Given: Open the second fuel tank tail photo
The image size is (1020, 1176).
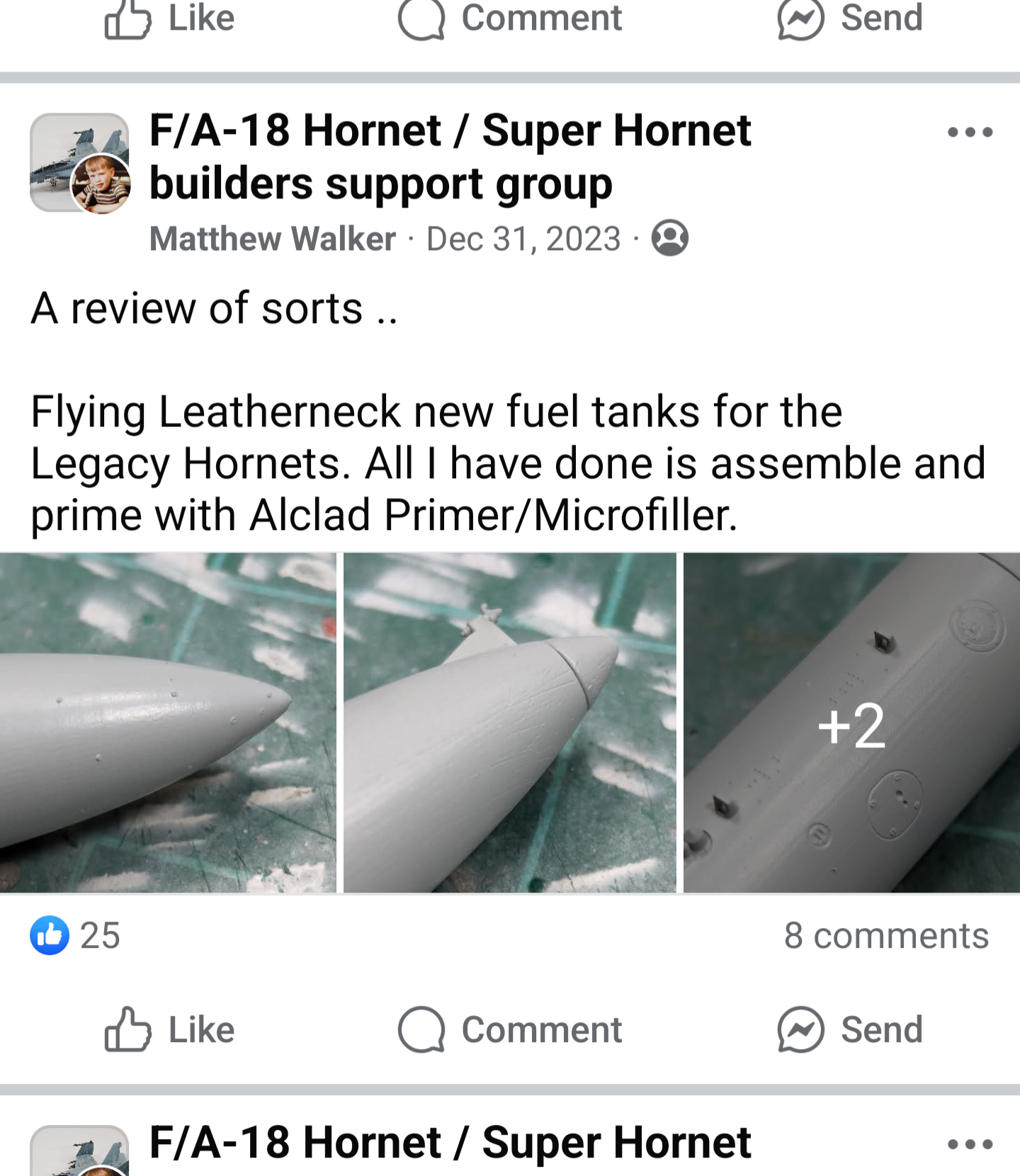Looking at the screenshot, I should [x=510, y=723].
